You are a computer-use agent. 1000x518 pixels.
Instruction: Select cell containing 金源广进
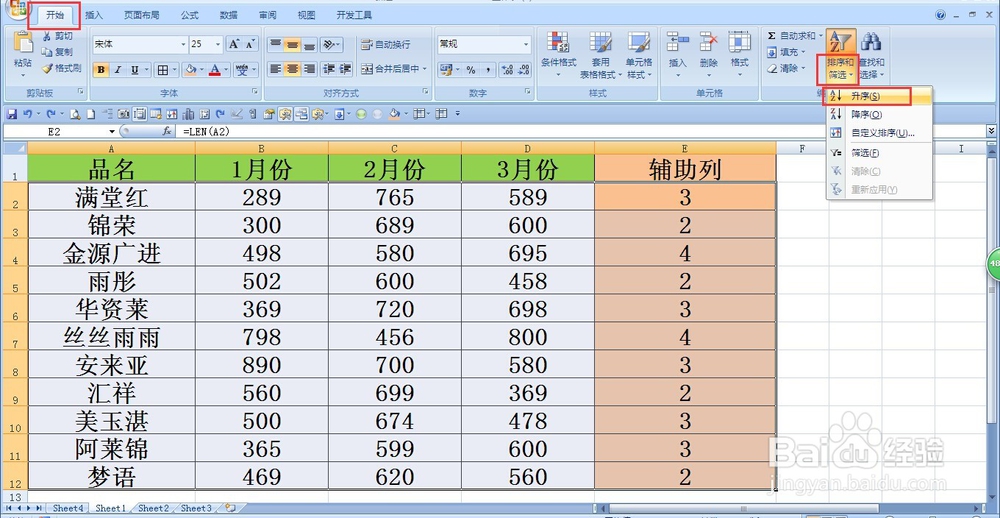[112, 253]
